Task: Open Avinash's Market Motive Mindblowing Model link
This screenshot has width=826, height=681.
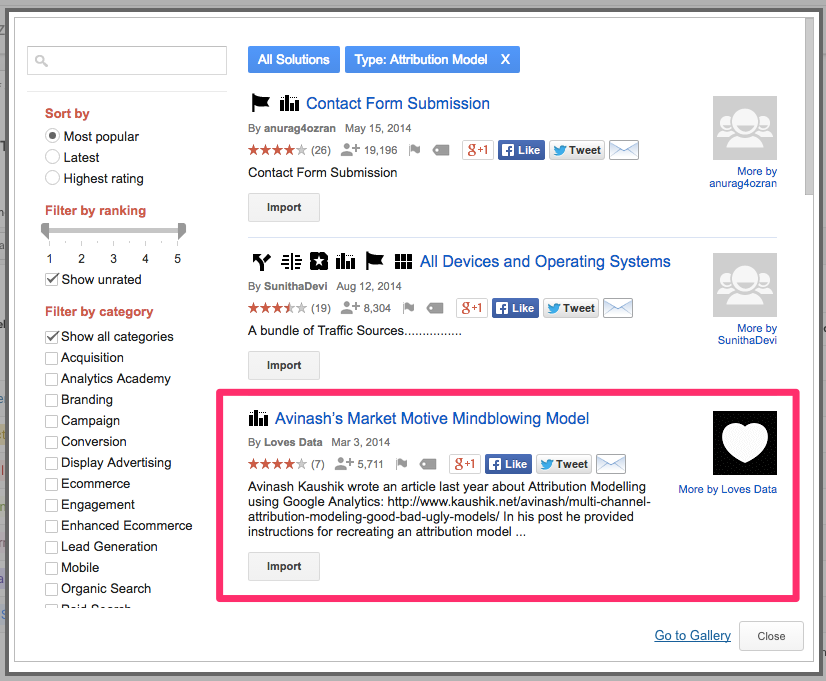Action: [x=432, y=418]
